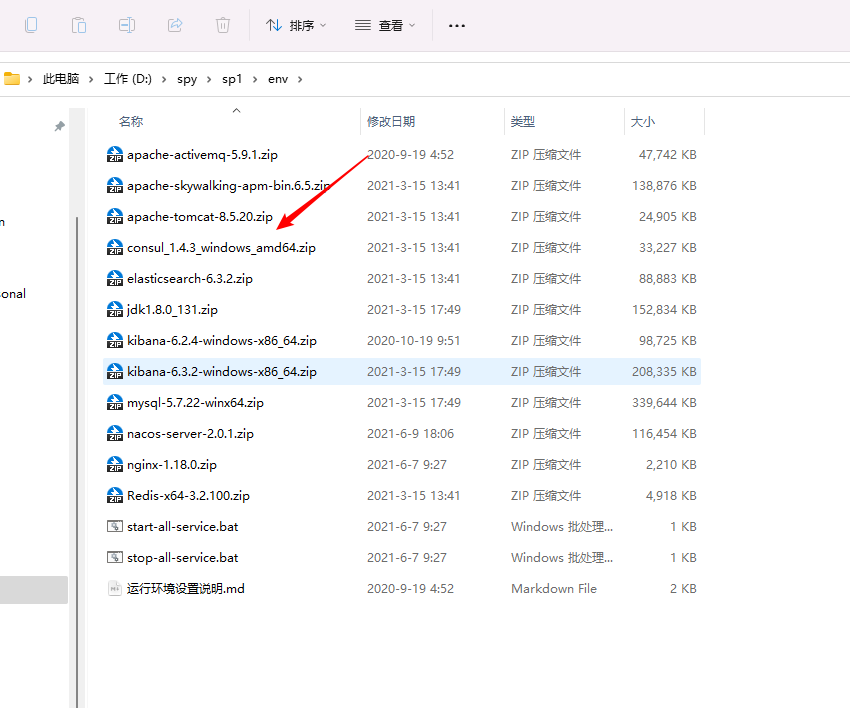The height and width of the screenshot is (708, 850).
Task: Select kibana-6.3.2-windows-x86_64.zip file icon
Action: point(115,371)
